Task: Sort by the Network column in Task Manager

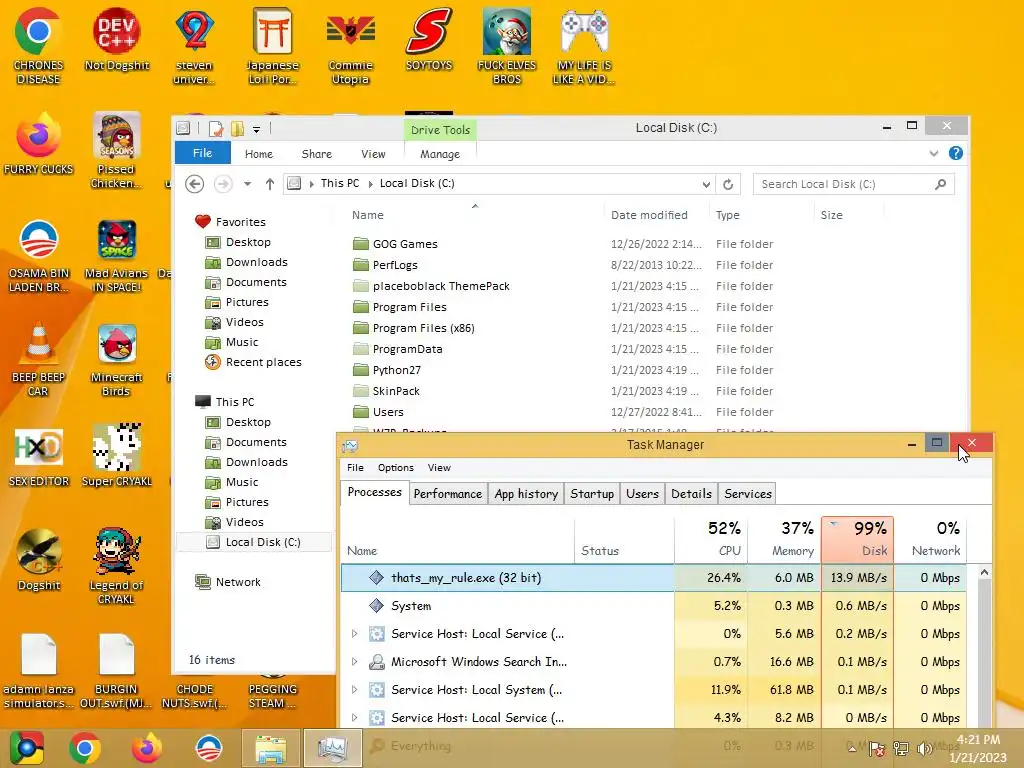Action: (x=931, y=539)
